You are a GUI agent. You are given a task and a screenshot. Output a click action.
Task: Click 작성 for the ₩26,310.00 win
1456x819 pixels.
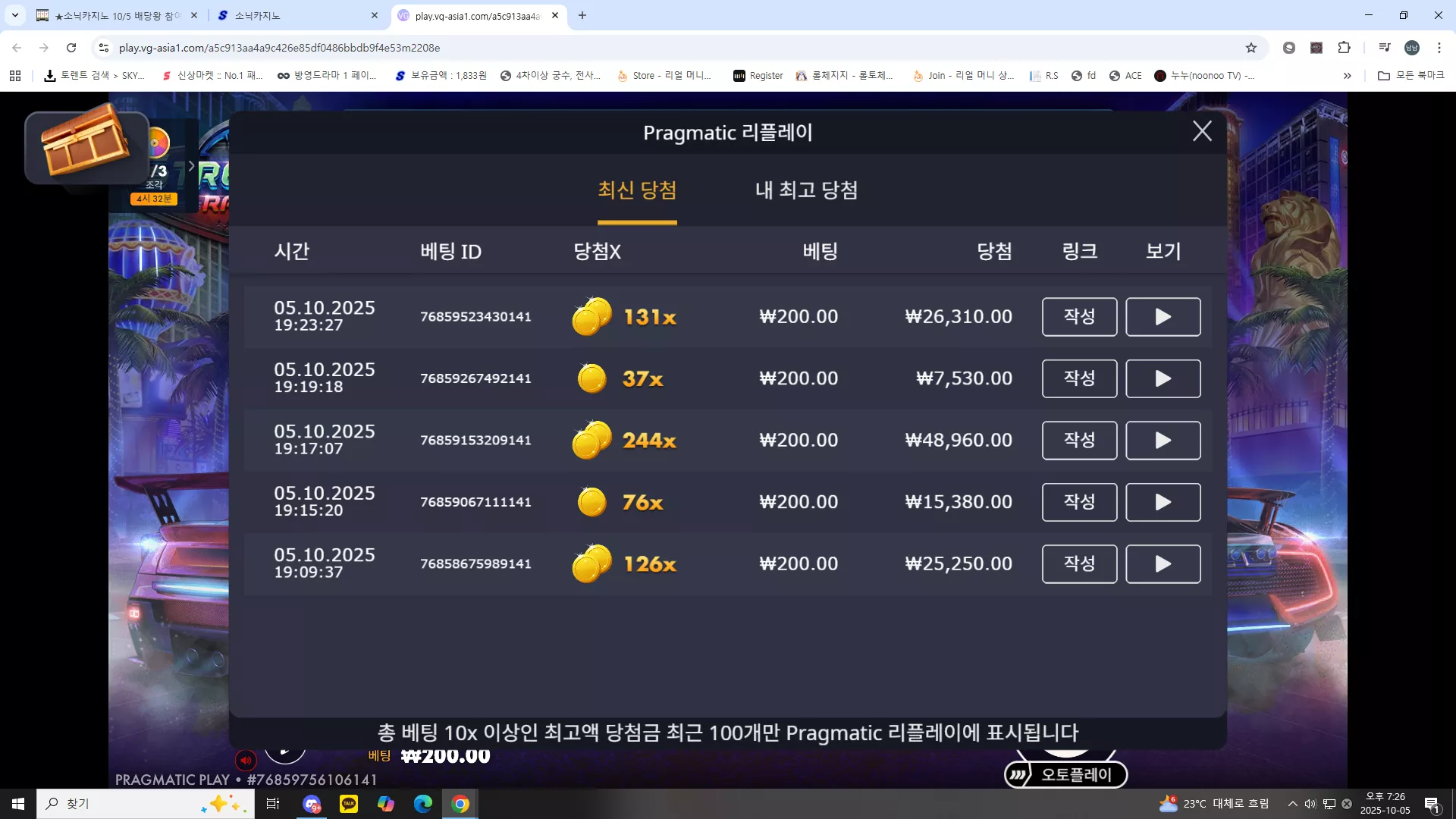[x=1079, y=317]
